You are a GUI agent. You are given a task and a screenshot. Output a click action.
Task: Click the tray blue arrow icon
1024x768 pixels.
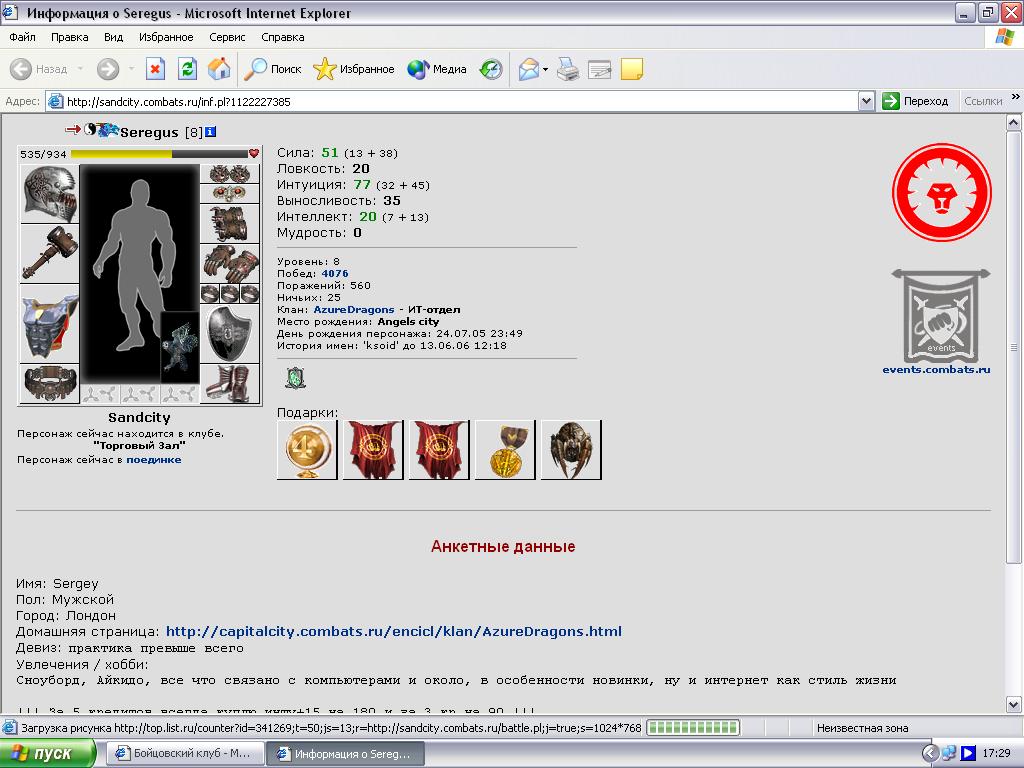point(968,754)
